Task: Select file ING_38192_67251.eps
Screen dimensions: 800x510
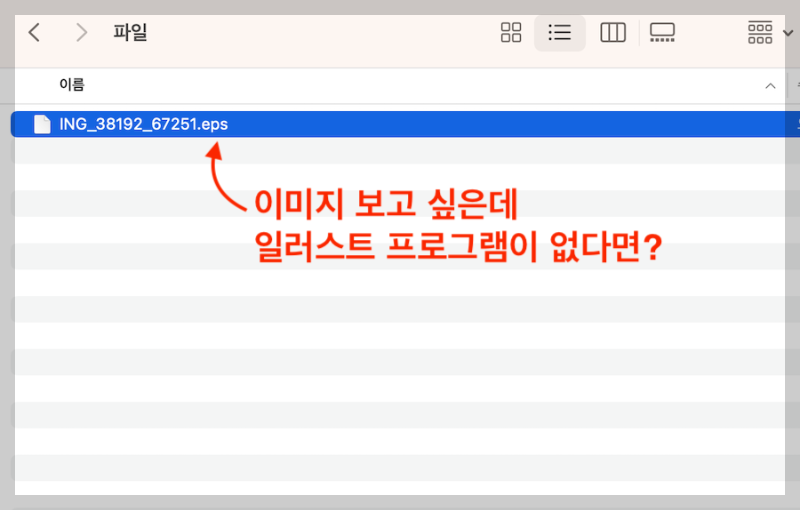Action: [405, 124]
